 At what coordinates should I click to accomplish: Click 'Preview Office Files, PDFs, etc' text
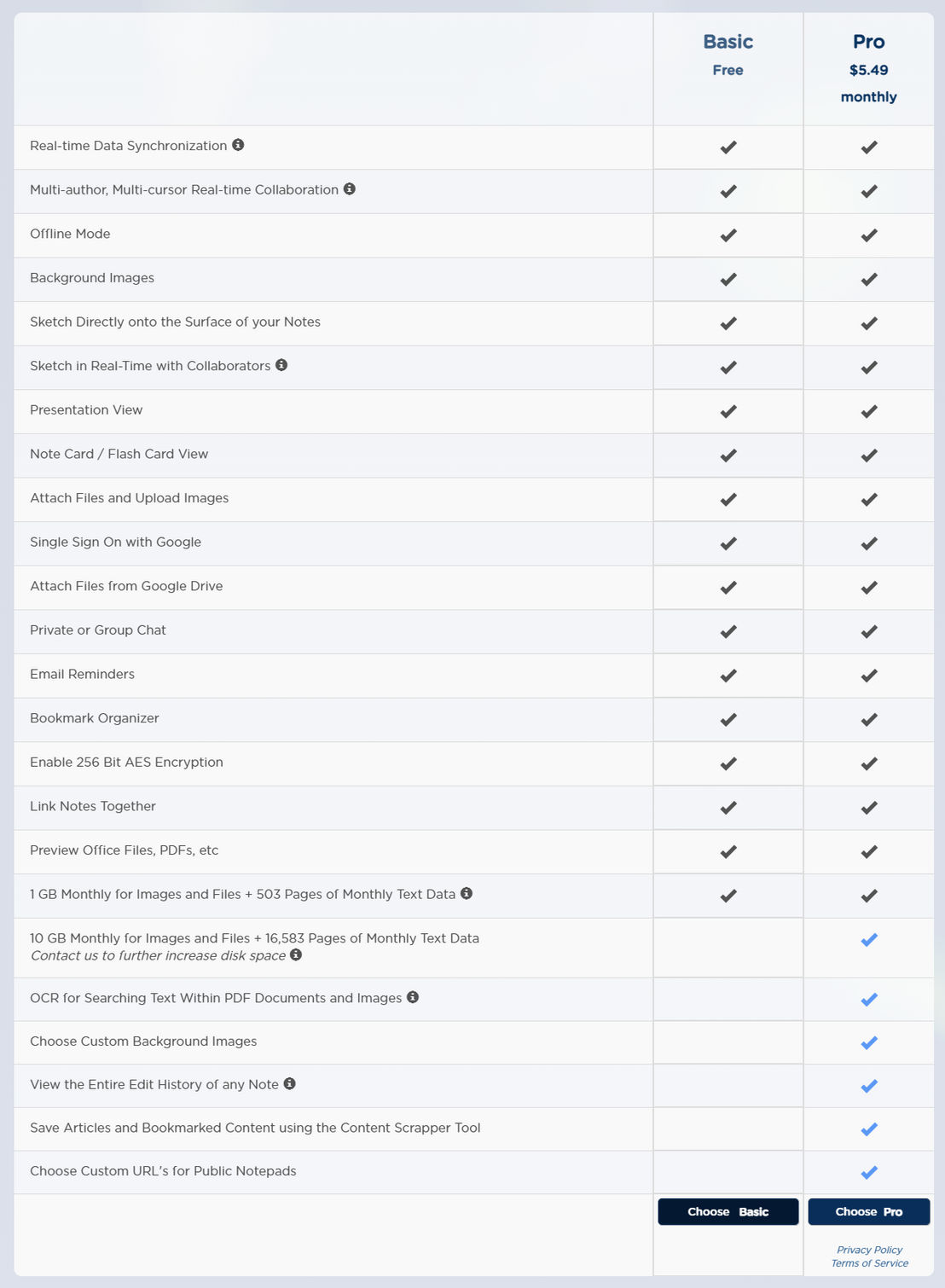coord(124,850)
